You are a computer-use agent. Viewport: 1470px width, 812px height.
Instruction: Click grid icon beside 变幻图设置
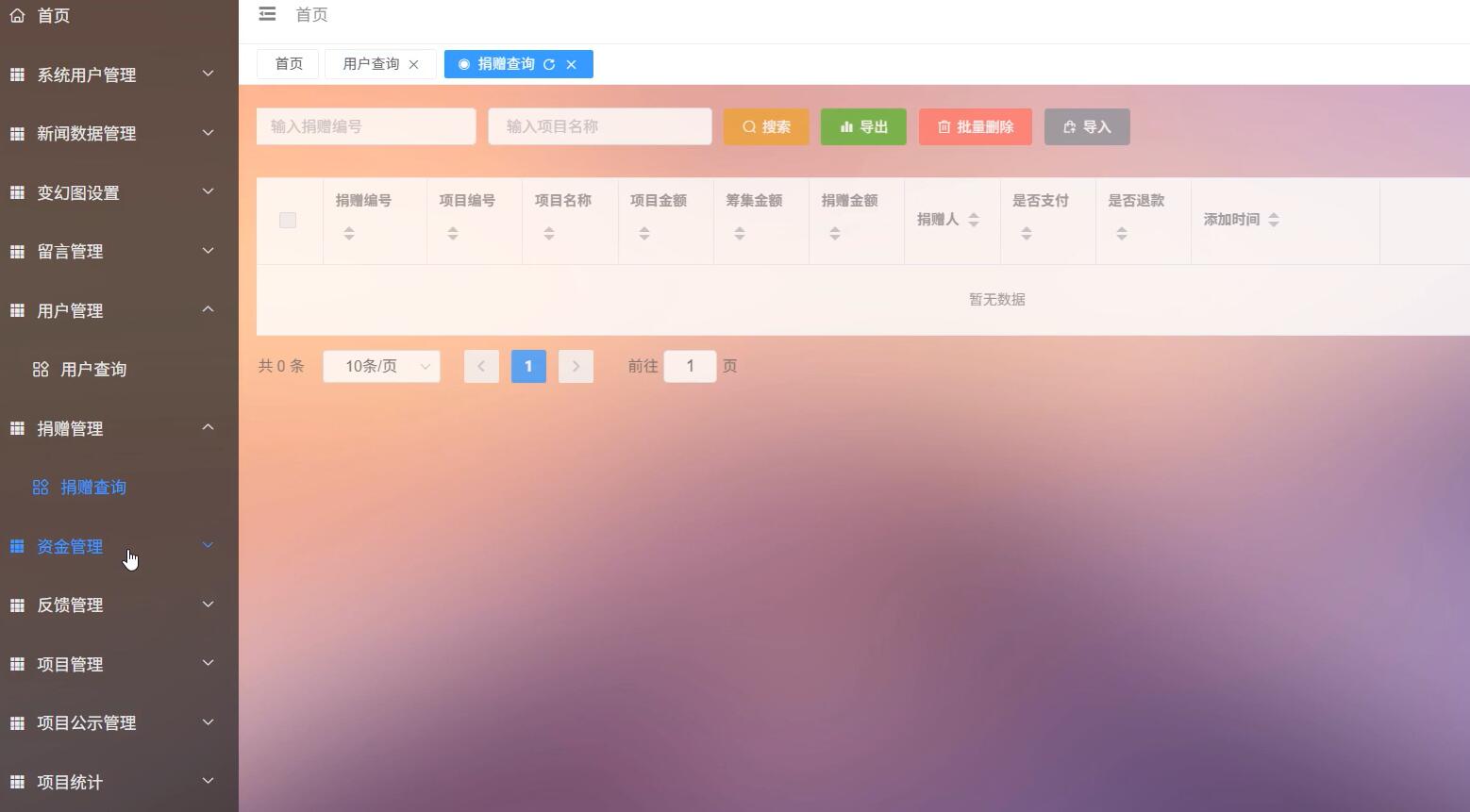(x=17, y=192)
